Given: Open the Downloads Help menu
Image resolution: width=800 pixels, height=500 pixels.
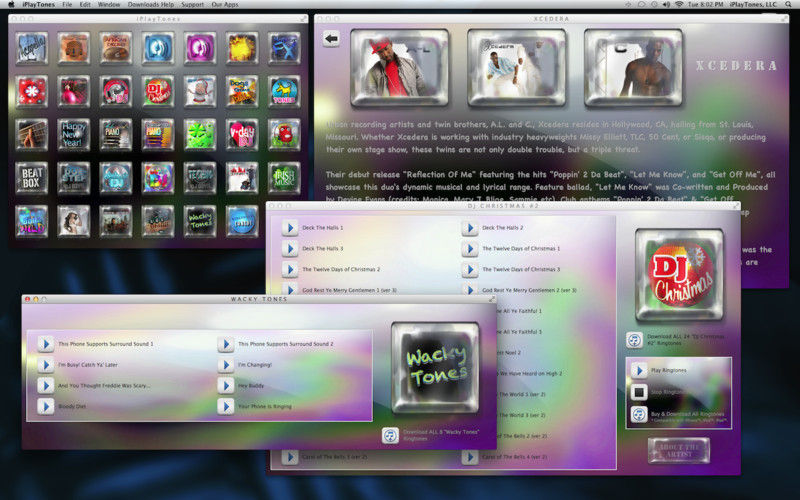Looking at the screenshot, I should [151, 4].
